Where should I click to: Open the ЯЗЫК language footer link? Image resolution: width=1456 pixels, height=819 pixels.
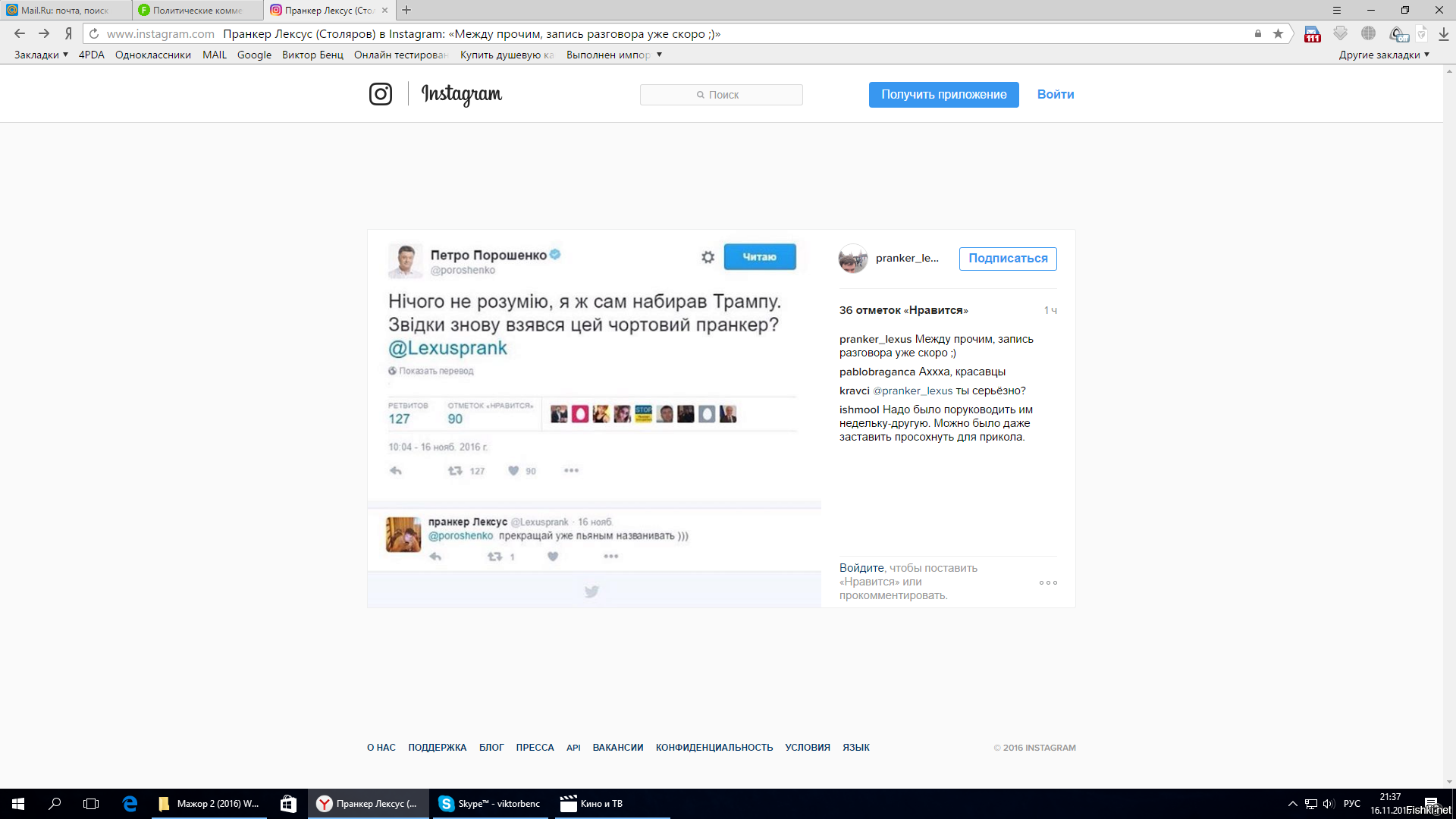pos(856,748)
